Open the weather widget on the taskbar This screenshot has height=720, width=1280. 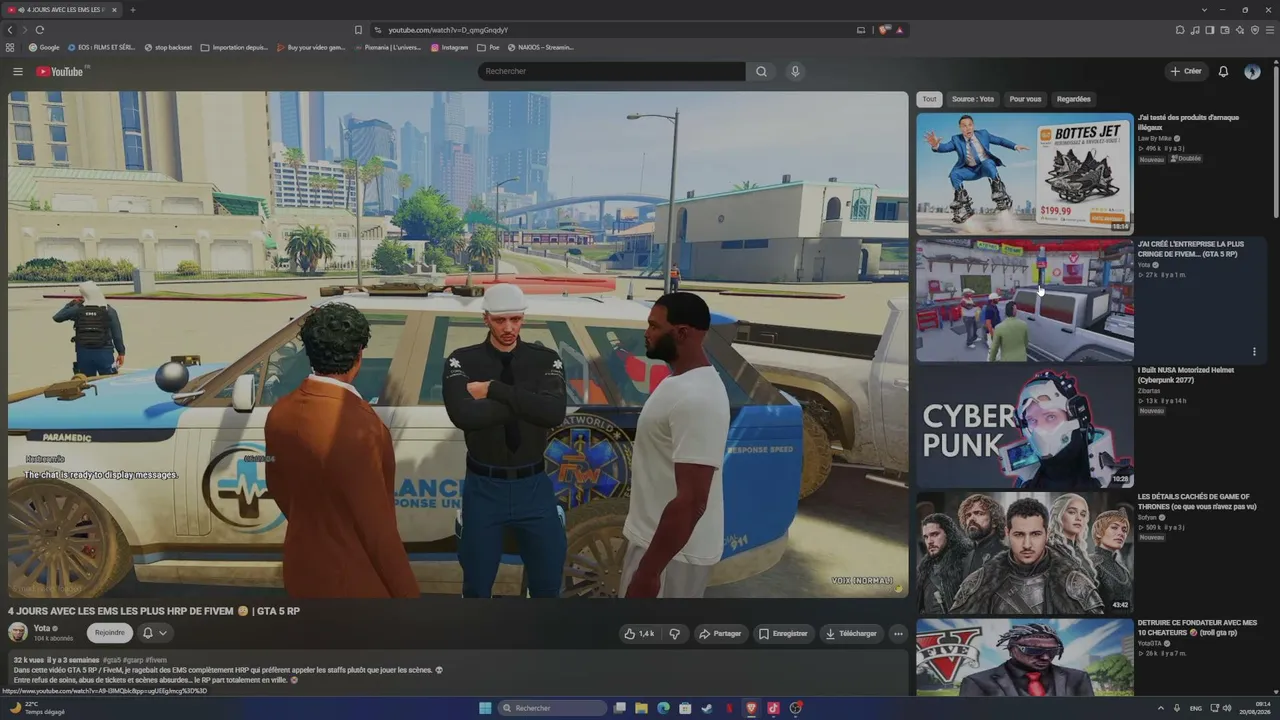[x=37, y=708]
